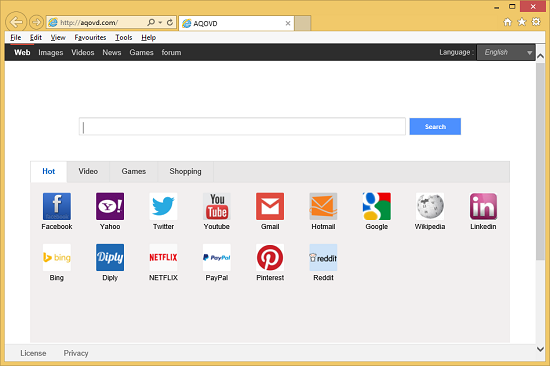Open the Edit menu
Image resolution: width=550 pixels, height=366 pixels.
[36, 38]
